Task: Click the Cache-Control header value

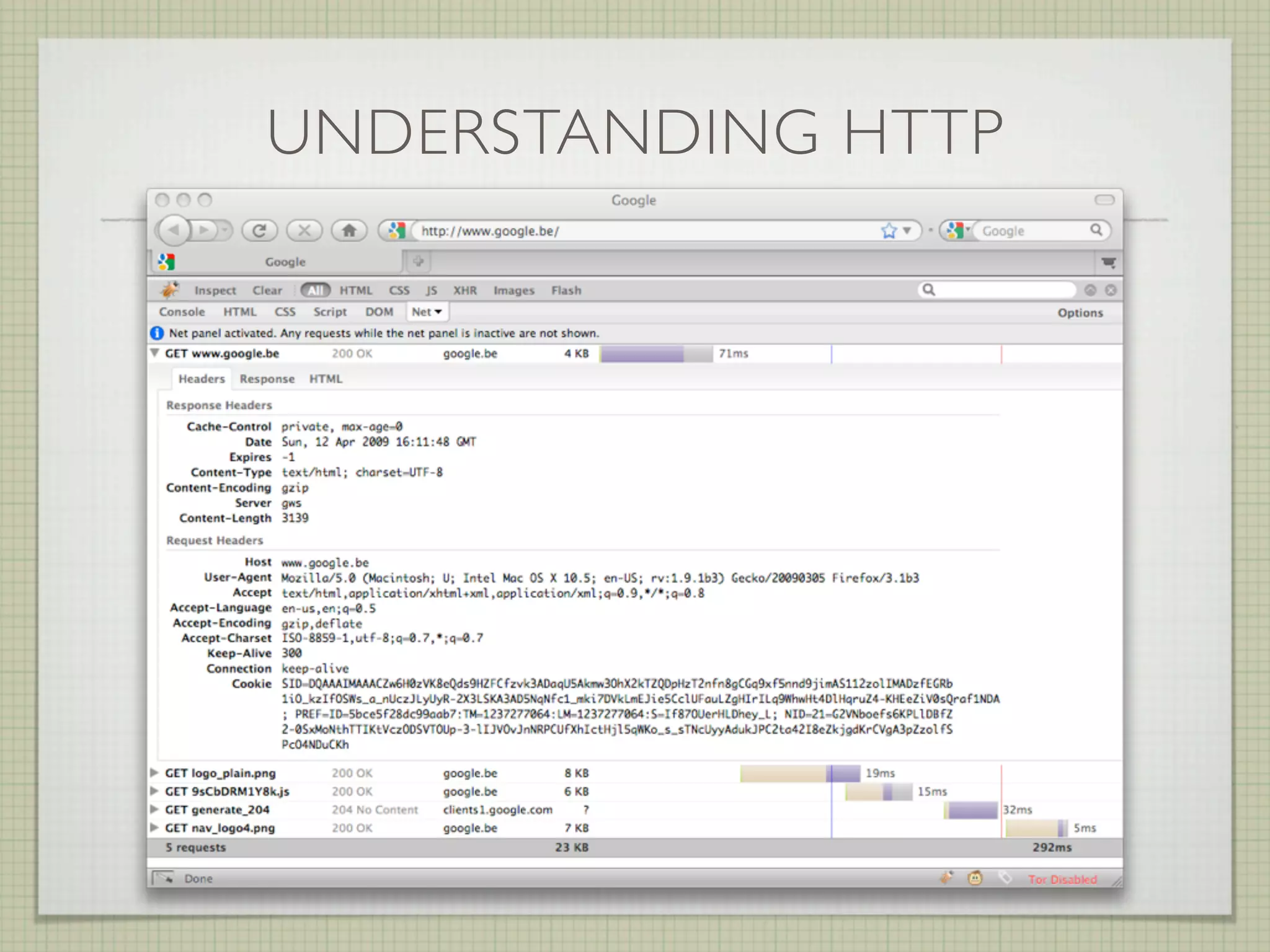Action: (x=342, y=426)
